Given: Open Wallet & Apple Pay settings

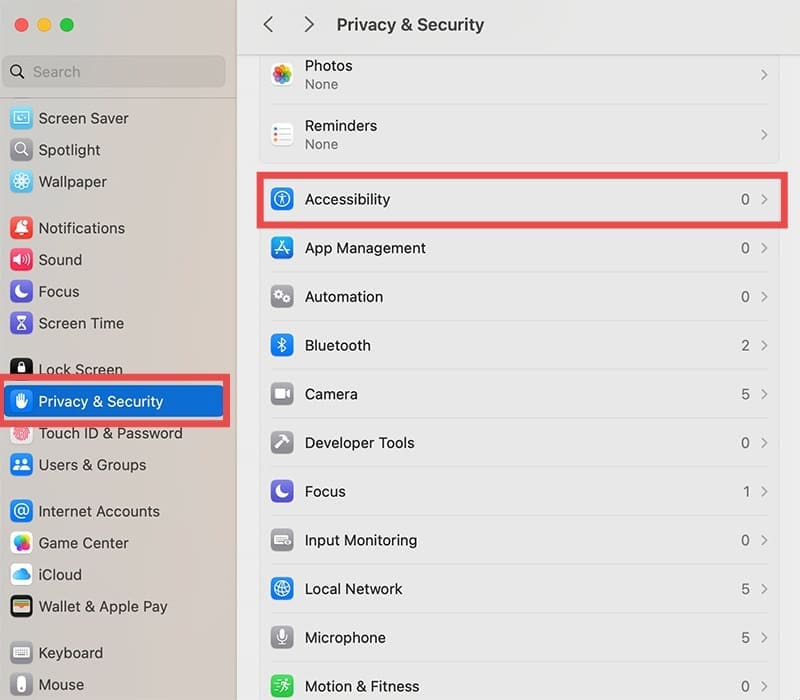Looking at the screenshot, I should pyautogui.click(x=102, y=607).
